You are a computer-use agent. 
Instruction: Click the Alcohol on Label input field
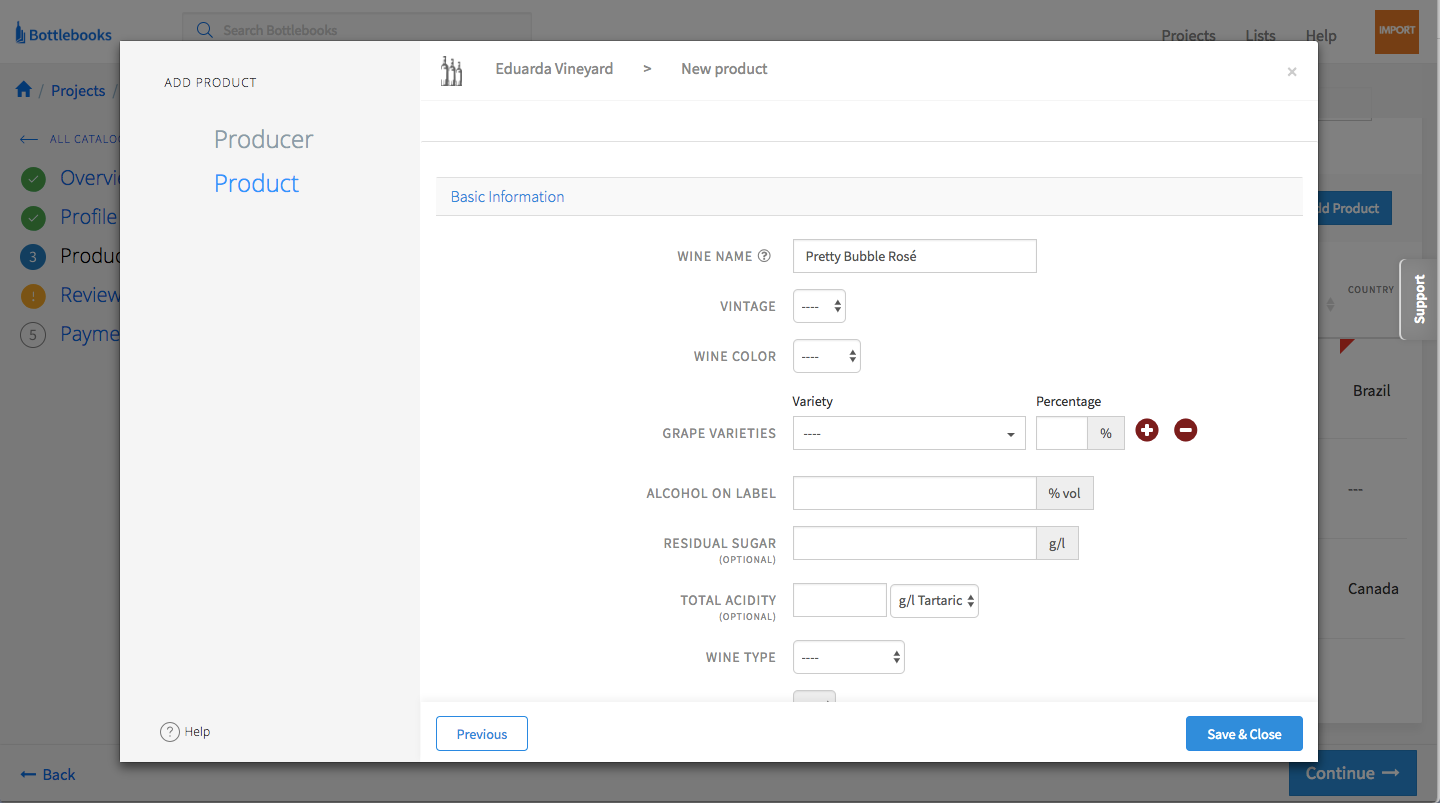click(915, 493)
